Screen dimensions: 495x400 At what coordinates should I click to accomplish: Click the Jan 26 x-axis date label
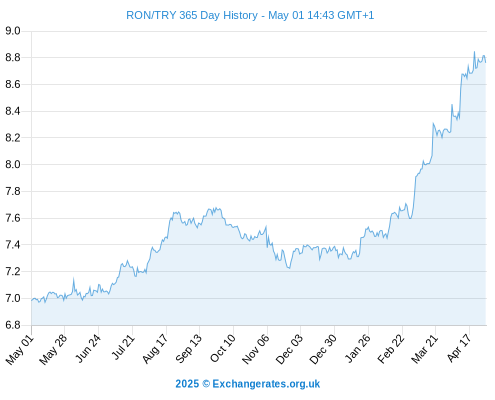pos(357,349)
